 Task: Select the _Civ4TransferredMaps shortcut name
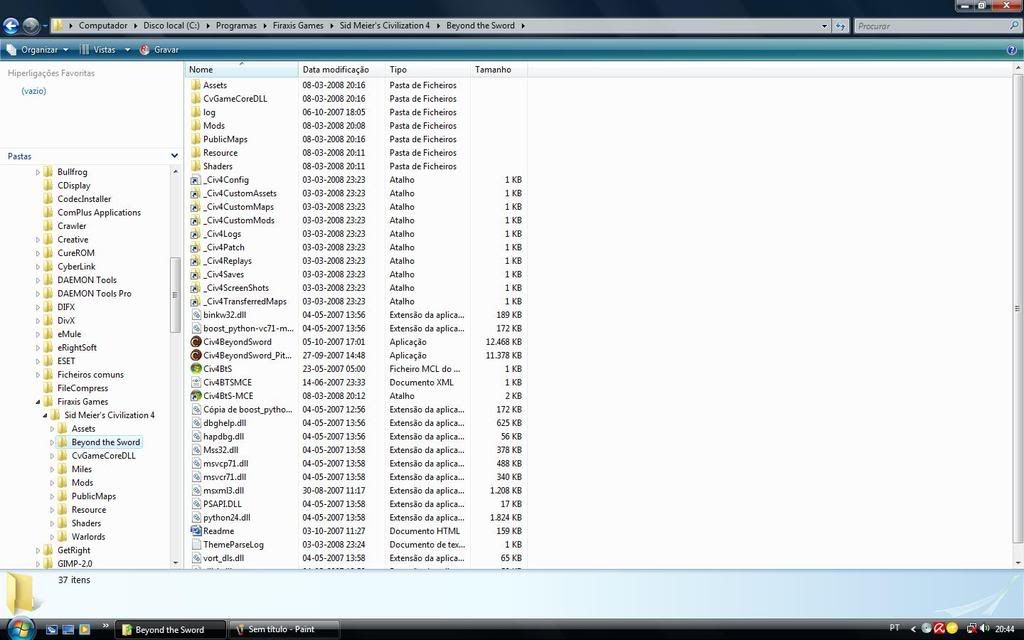[x=245, y=301]
